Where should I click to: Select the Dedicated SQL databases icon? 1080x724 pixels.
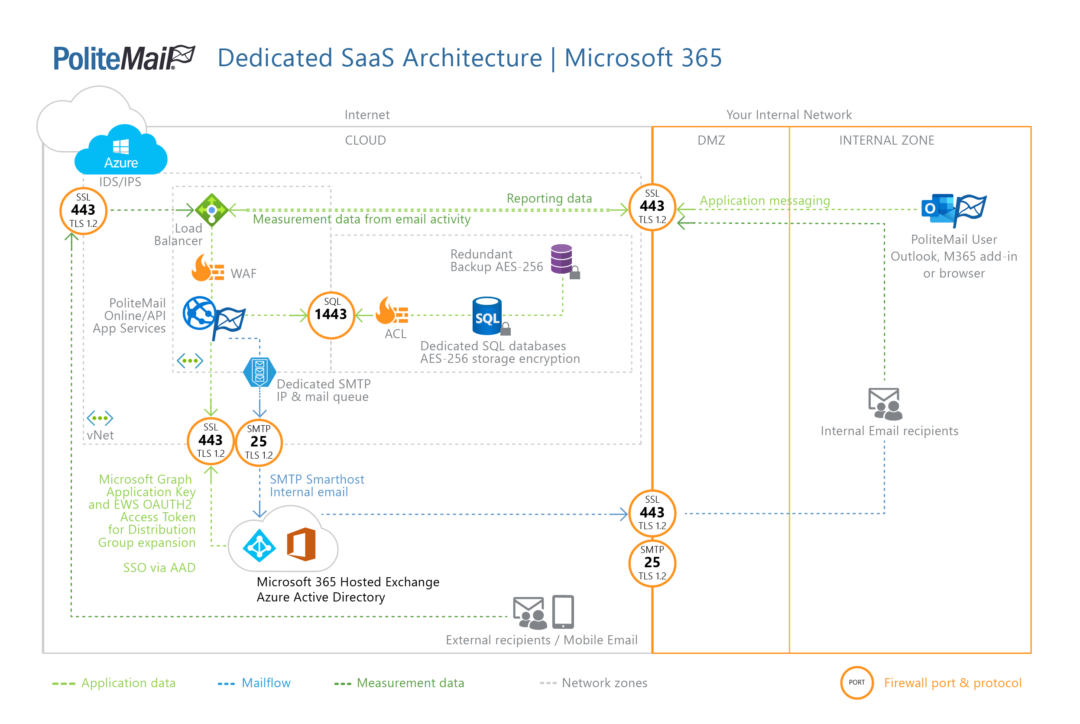[490, 316]
